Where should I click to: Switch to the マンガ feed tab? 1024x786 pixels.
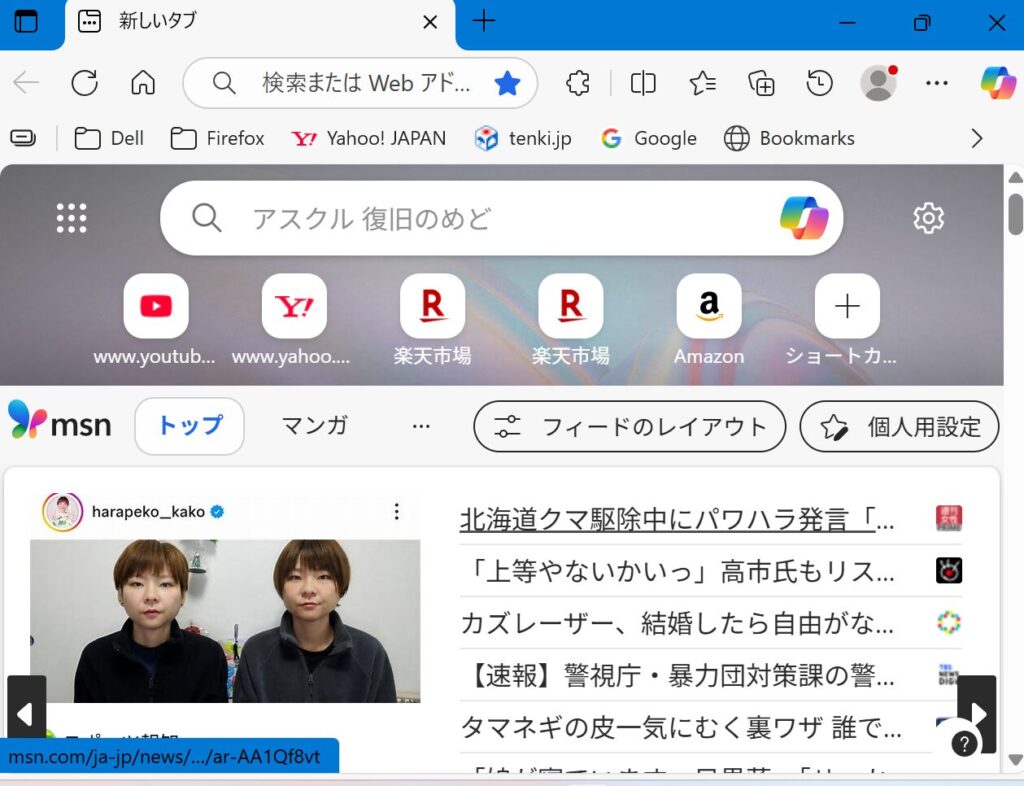click(x=313, y=426)
